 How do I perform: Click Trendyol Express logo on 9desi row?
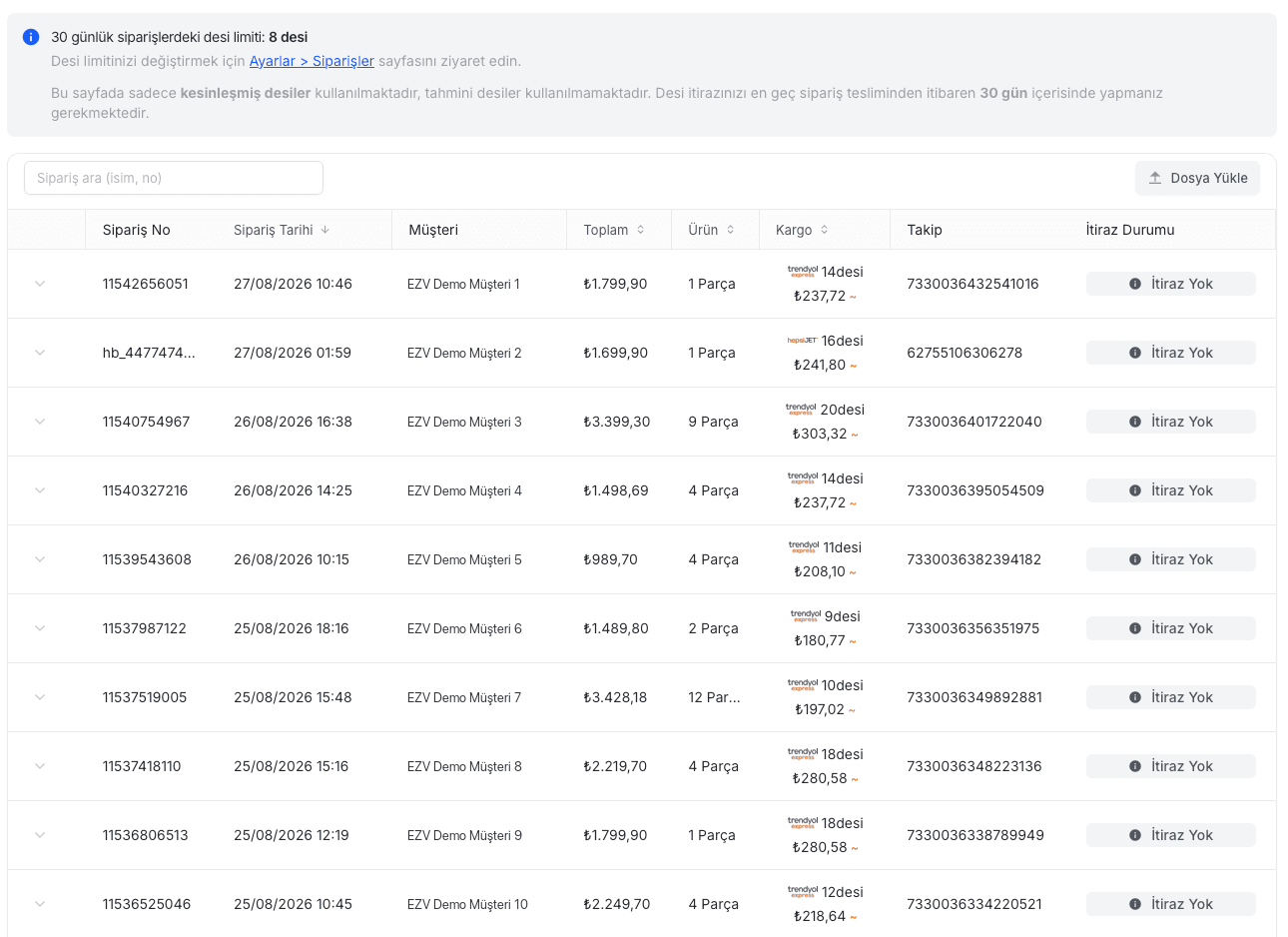coord(806,616)
